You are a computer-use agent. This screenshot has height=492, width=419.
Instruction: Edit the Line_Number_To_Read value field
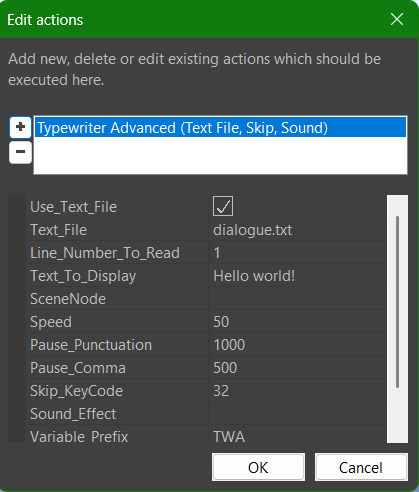coord(297,253)
